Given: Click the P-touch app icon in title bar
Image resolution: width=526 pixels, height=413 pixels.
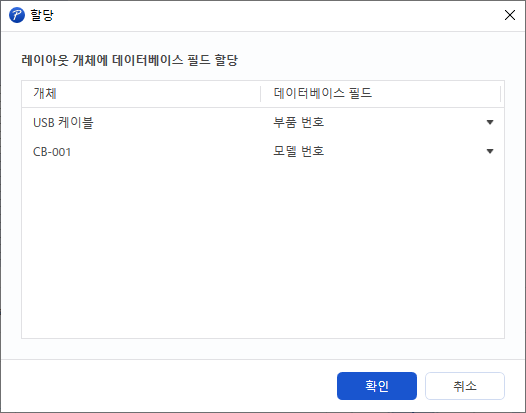Looking at the screenshot, I should (x=17, y=15).
